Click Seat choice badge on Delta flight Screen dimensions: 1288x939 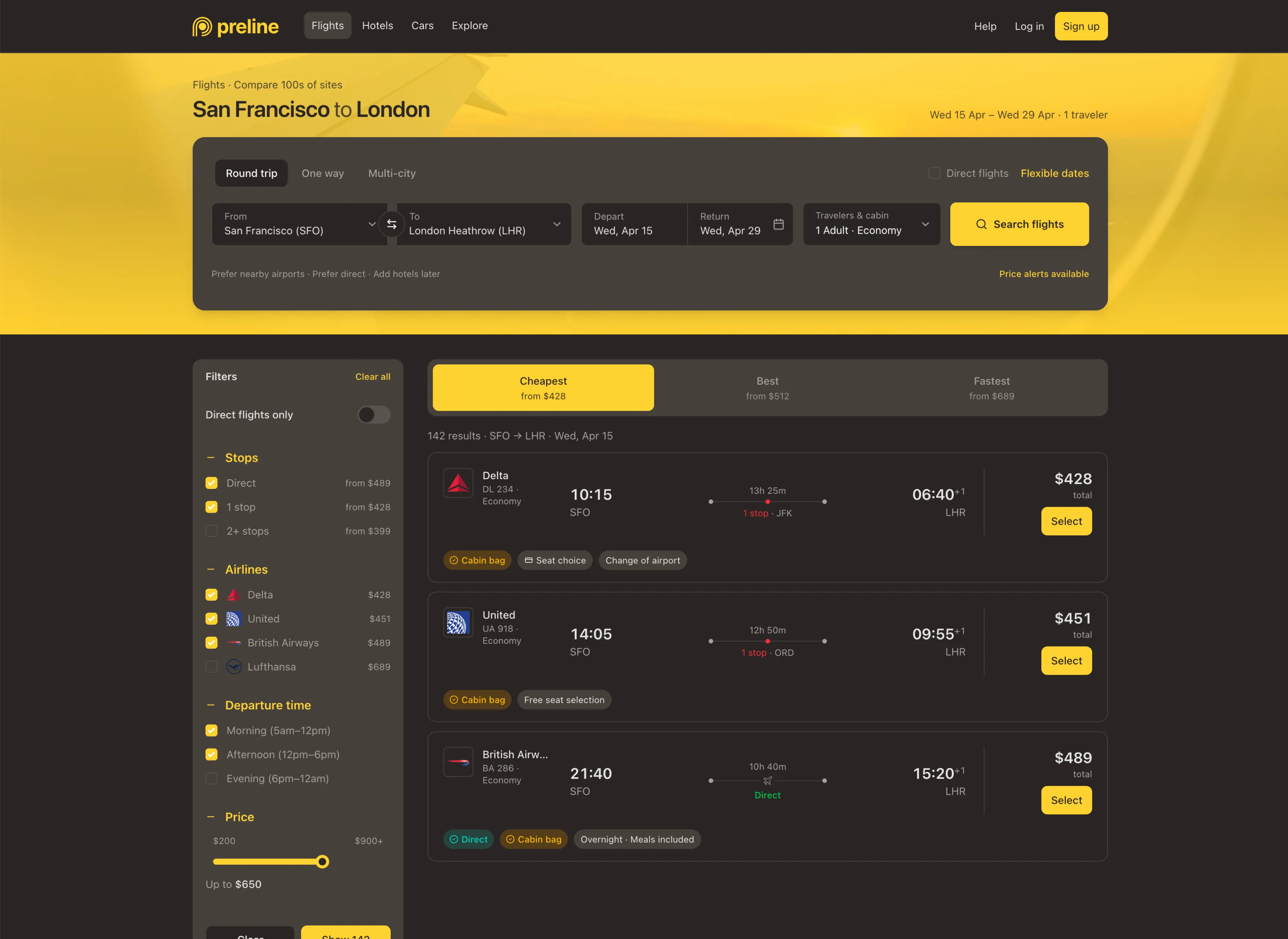pyautogui.click(x=555, y=560)
